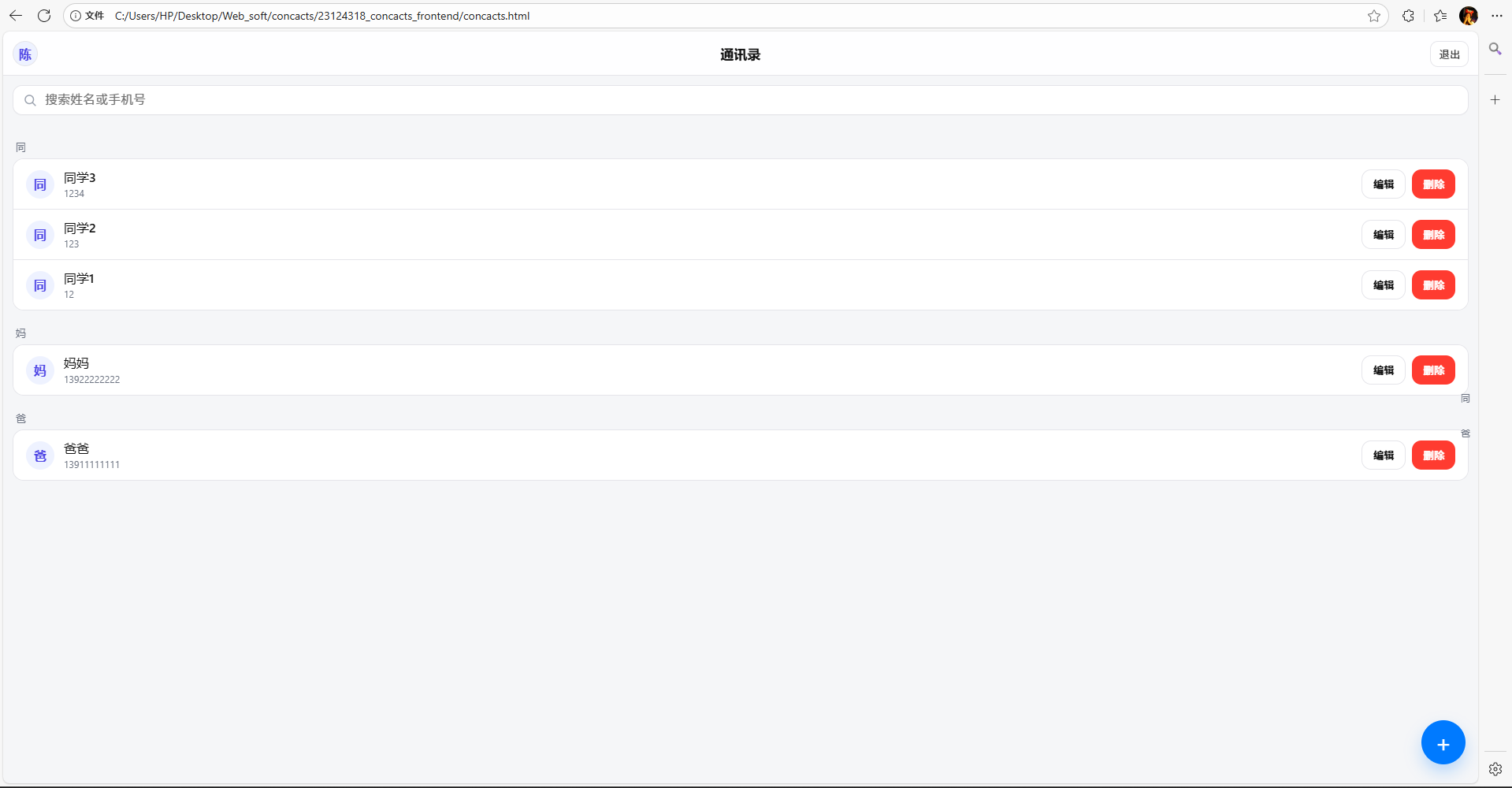Open browser settings gear in bottom right
Image resolution: width=1512 pixels, height=788 pixels.
[x=1495, y=770]
